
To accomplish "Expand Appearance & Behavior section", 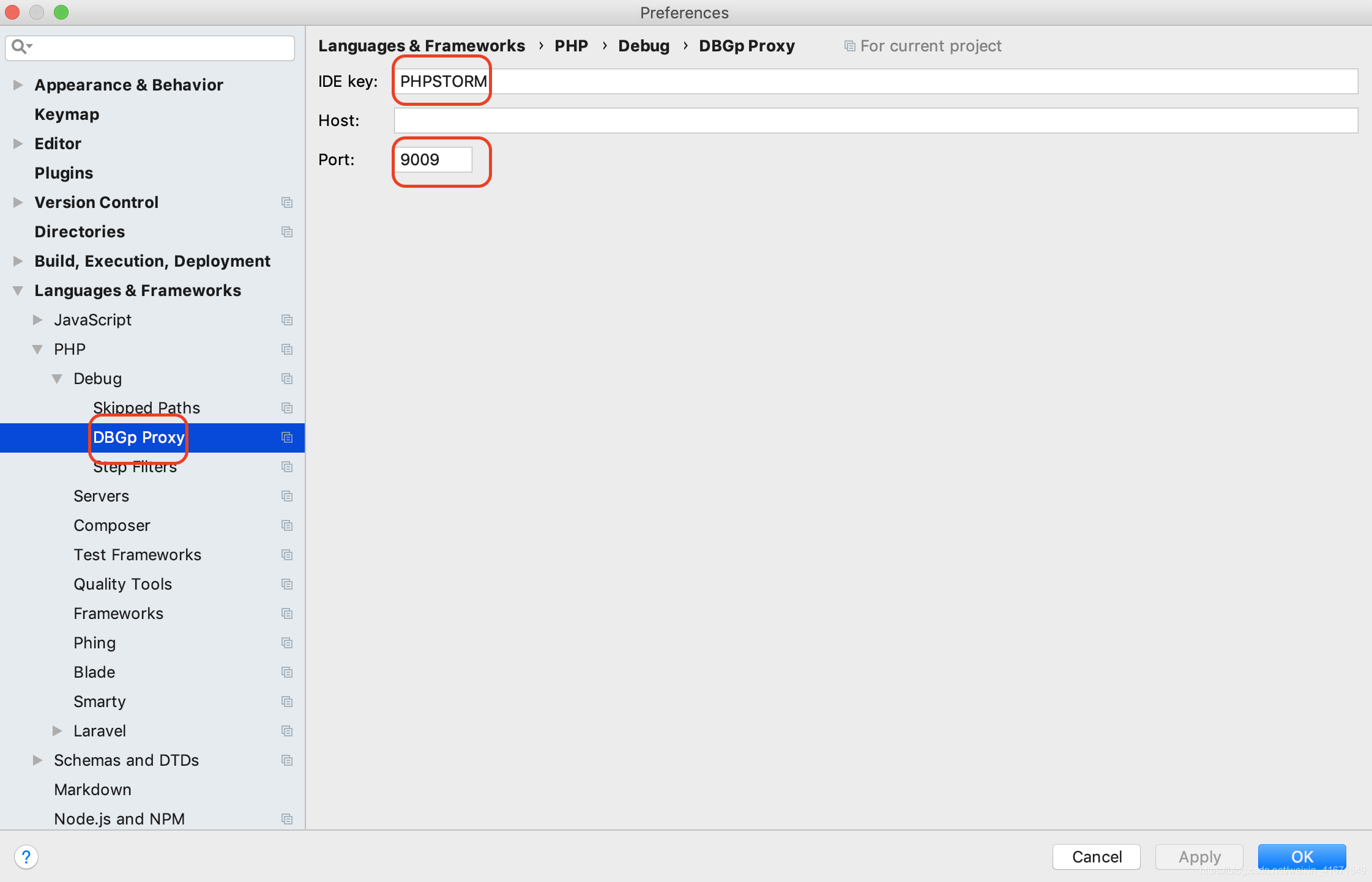I will coord(18,85).
